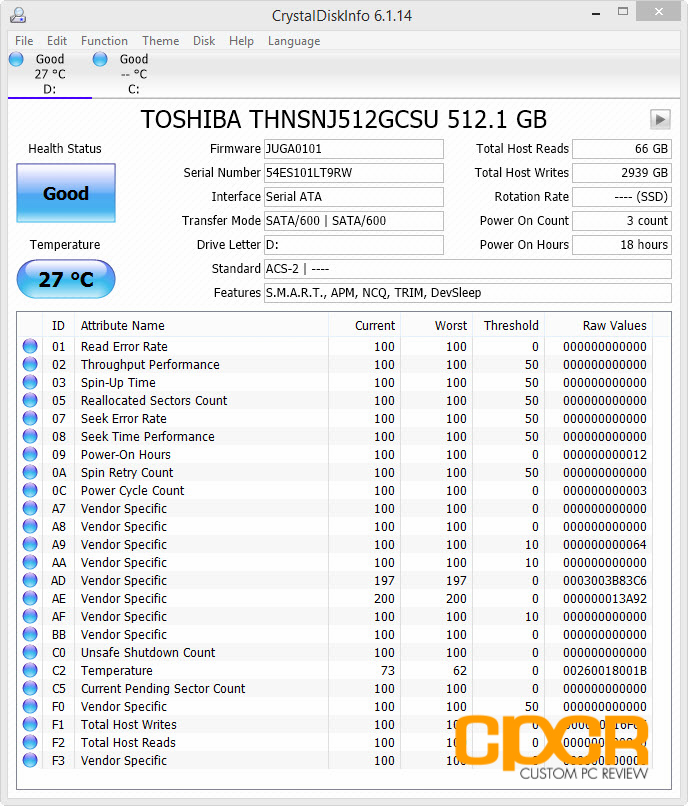The height and width of the screenshot is (806, 688).
Task: Click the status orb for Temperature row C2
Action: point(30,670)
